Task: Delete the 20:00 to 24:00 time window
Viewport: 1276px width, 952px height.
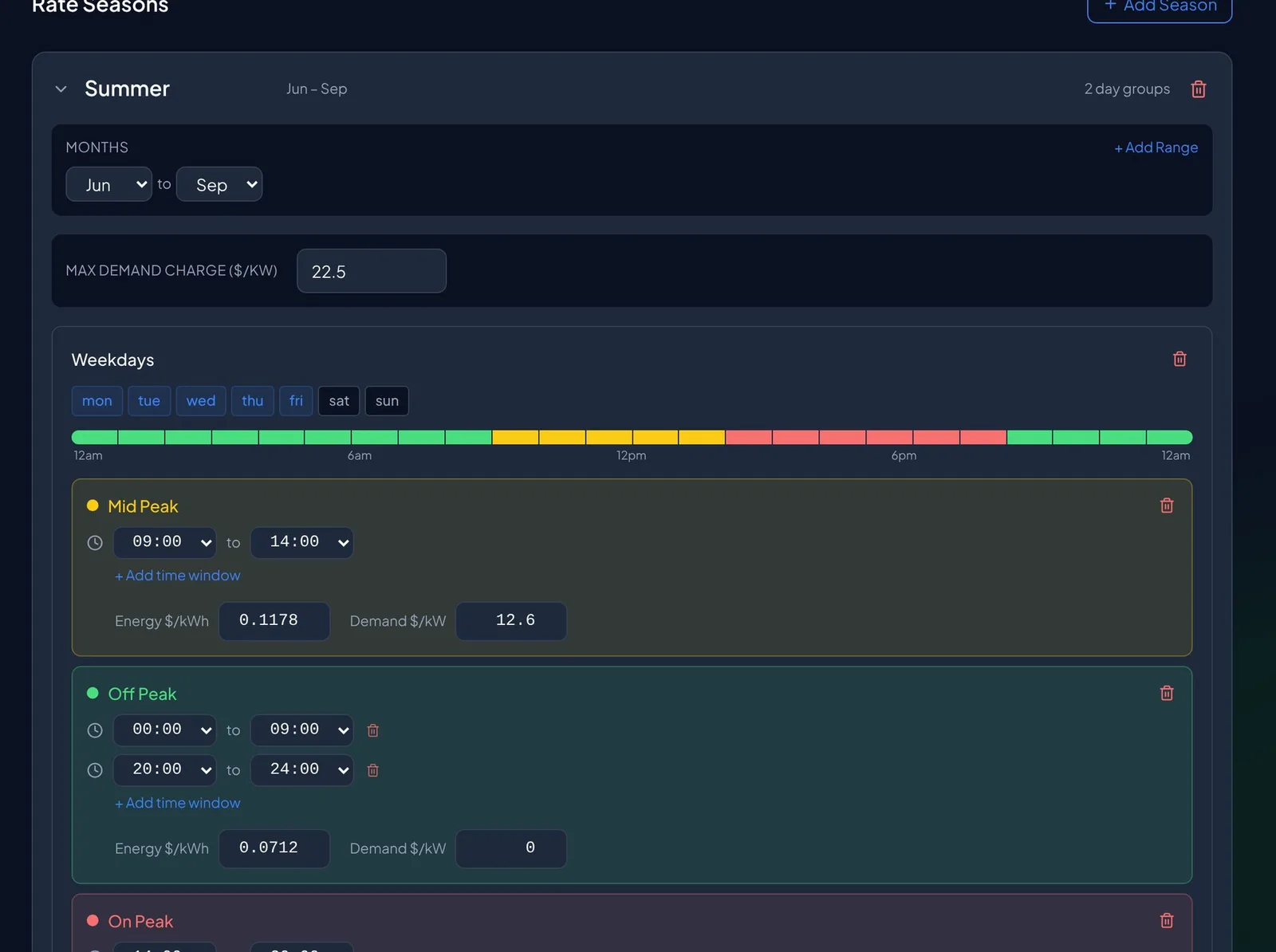Action: tap(372, 770)
